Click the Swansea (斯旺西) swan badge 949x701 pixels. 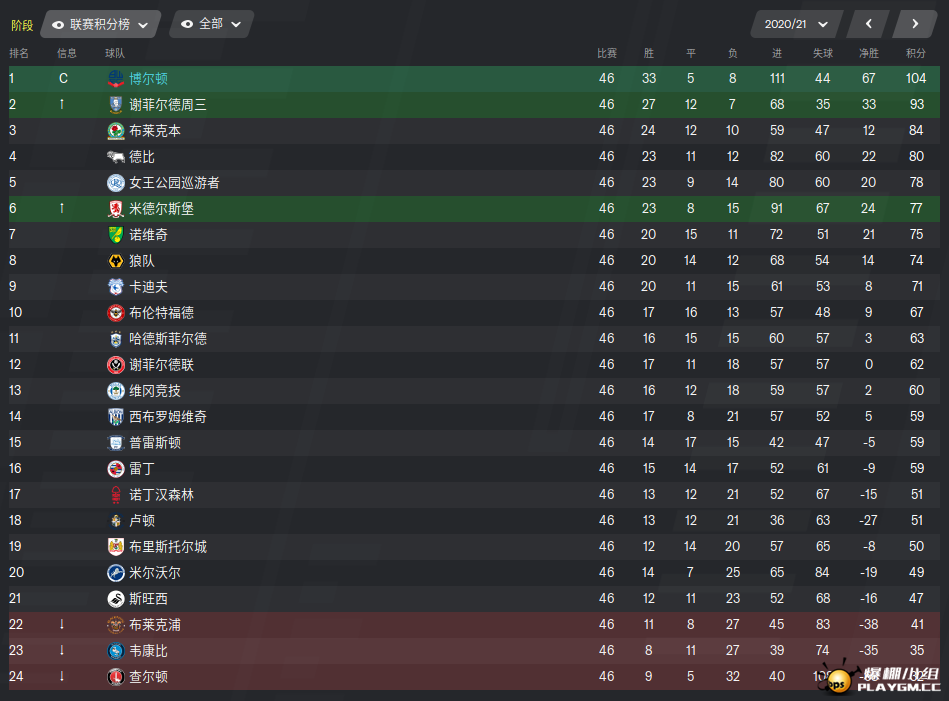(116, 599)
